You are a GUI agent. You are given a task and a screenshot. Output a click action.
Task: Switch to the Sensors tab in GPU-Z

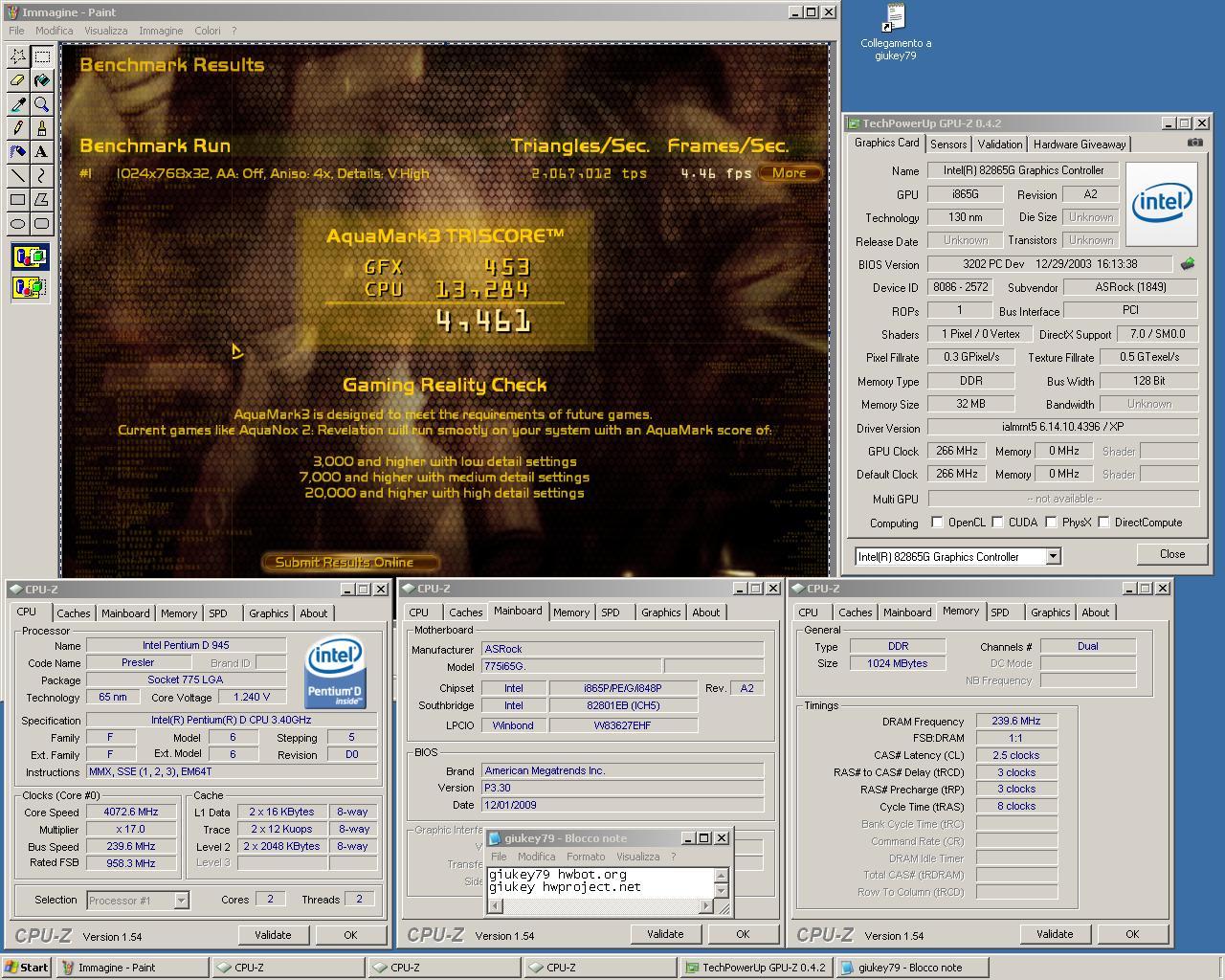coord(948,145)
